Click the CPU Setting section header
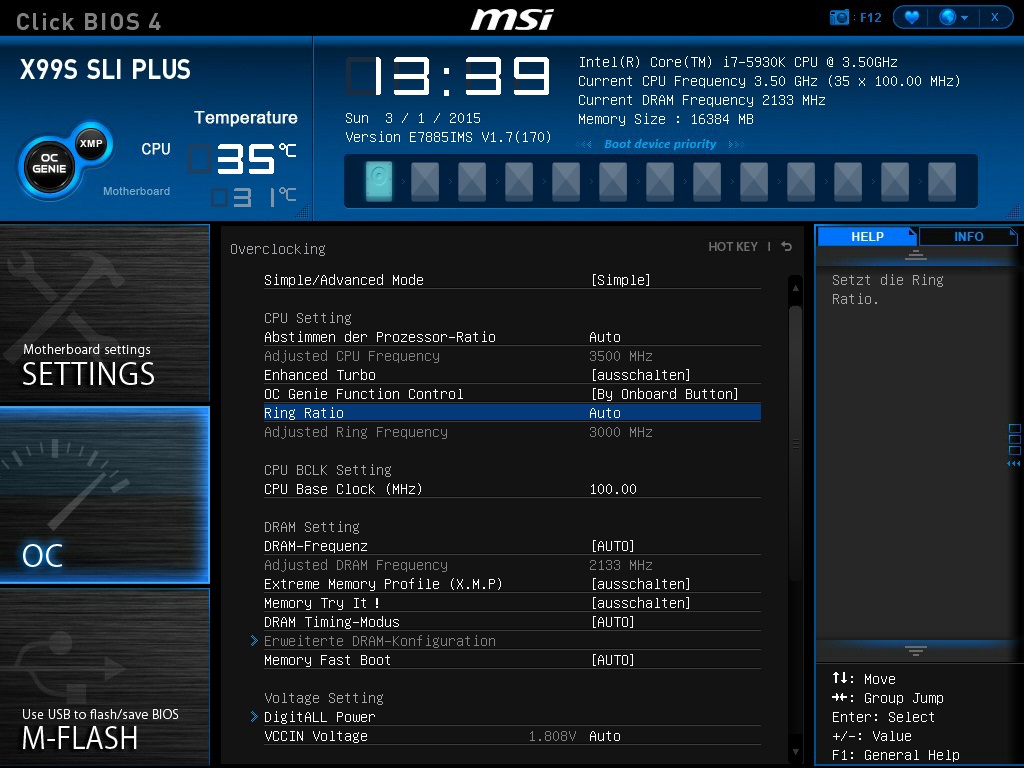This screenshot has height=768, width=1024. 308,318
